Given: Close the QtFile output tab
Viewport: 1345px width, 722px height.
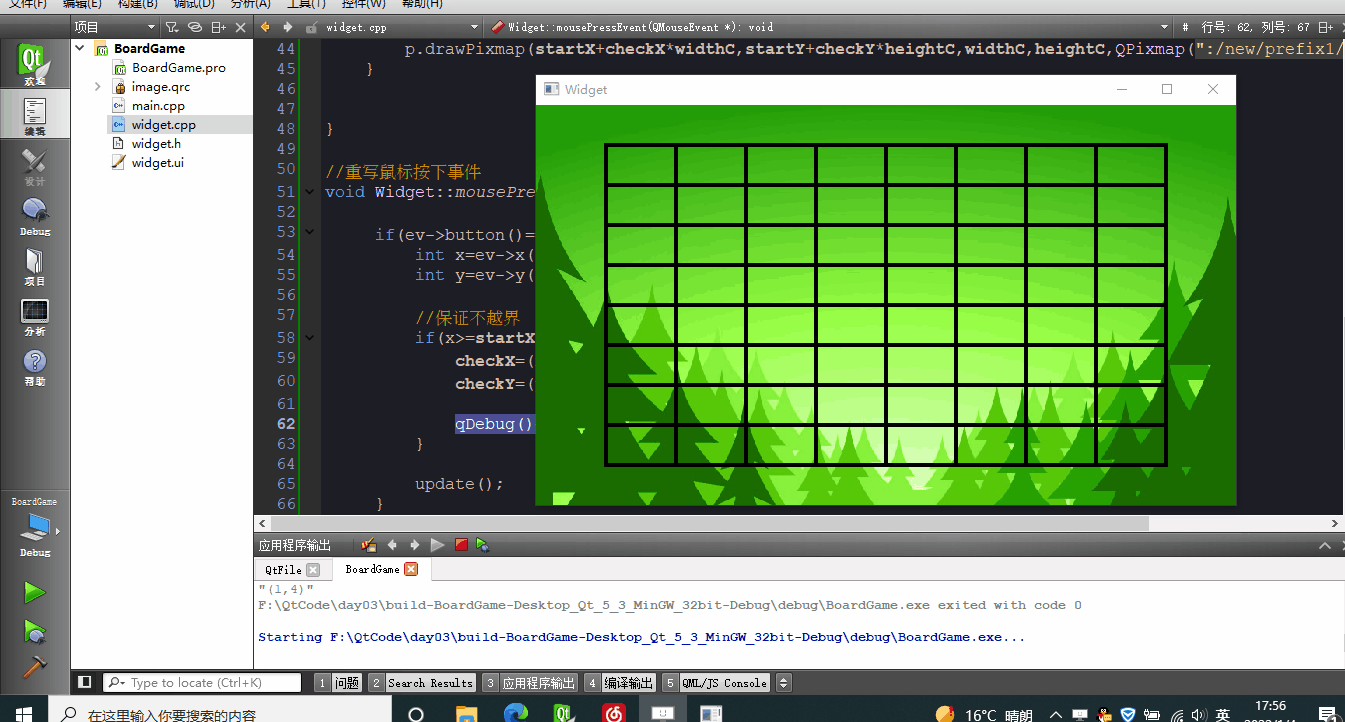Looking at the screenshot, I should coord(312,569).
